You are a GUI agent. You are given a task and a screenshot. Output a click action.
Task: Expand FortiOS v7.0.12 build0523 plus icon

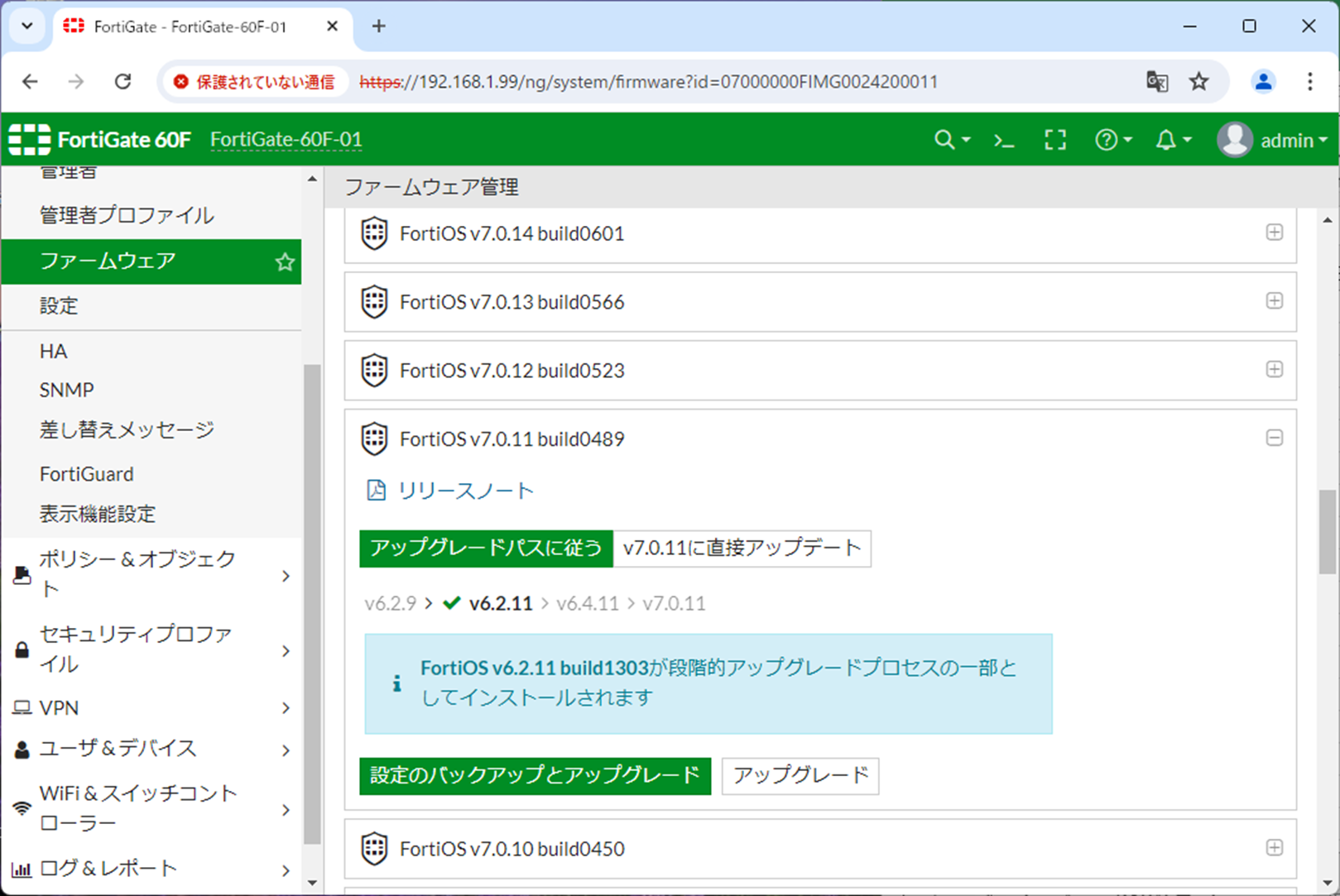[x=1275, y=370]
